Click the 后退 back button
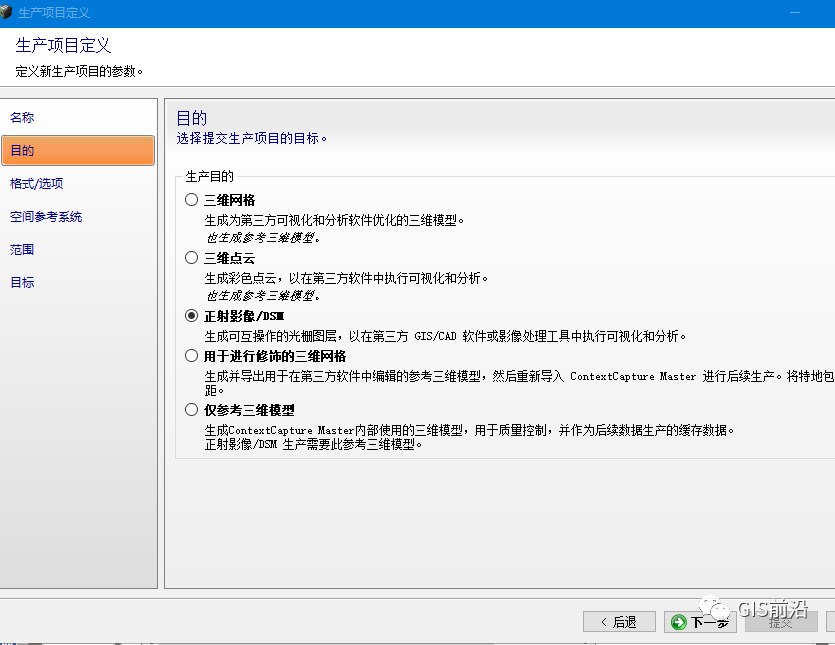The image size is (835, 645). coord(619,622)
